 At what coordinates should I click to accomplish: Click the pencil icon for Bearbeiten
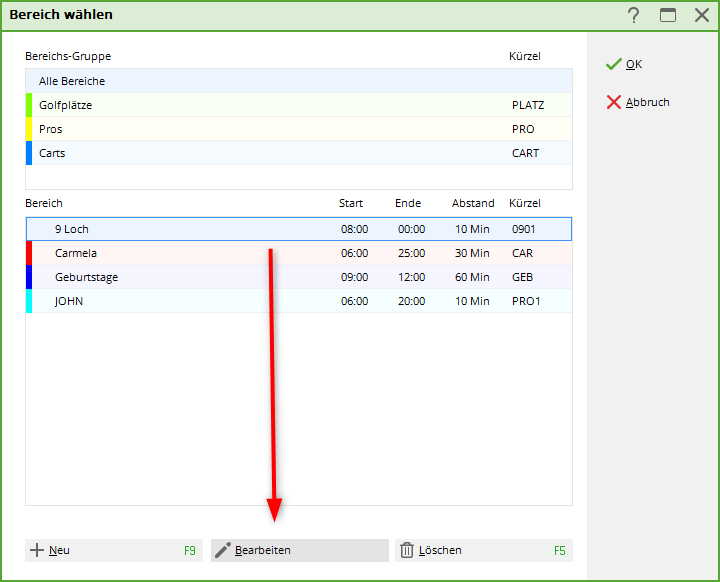(223, 550)
